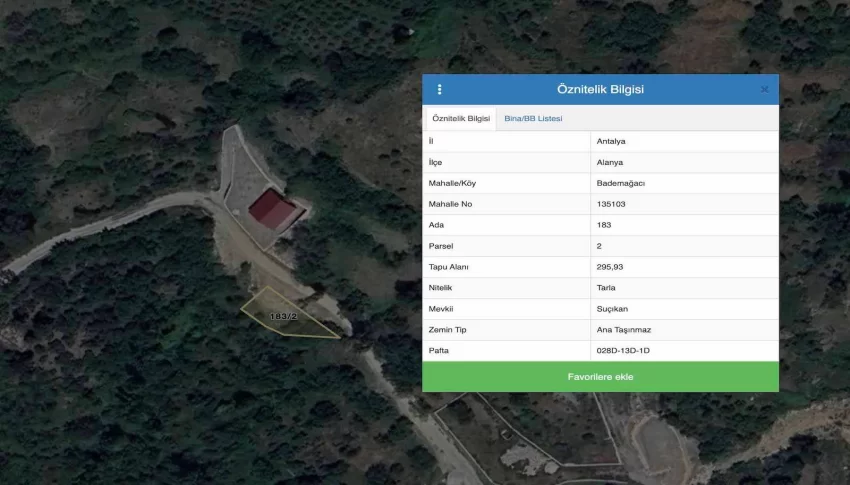Click the Mahalle/Köy field label
The image size is (850, 485).
[x=452, y=183]
